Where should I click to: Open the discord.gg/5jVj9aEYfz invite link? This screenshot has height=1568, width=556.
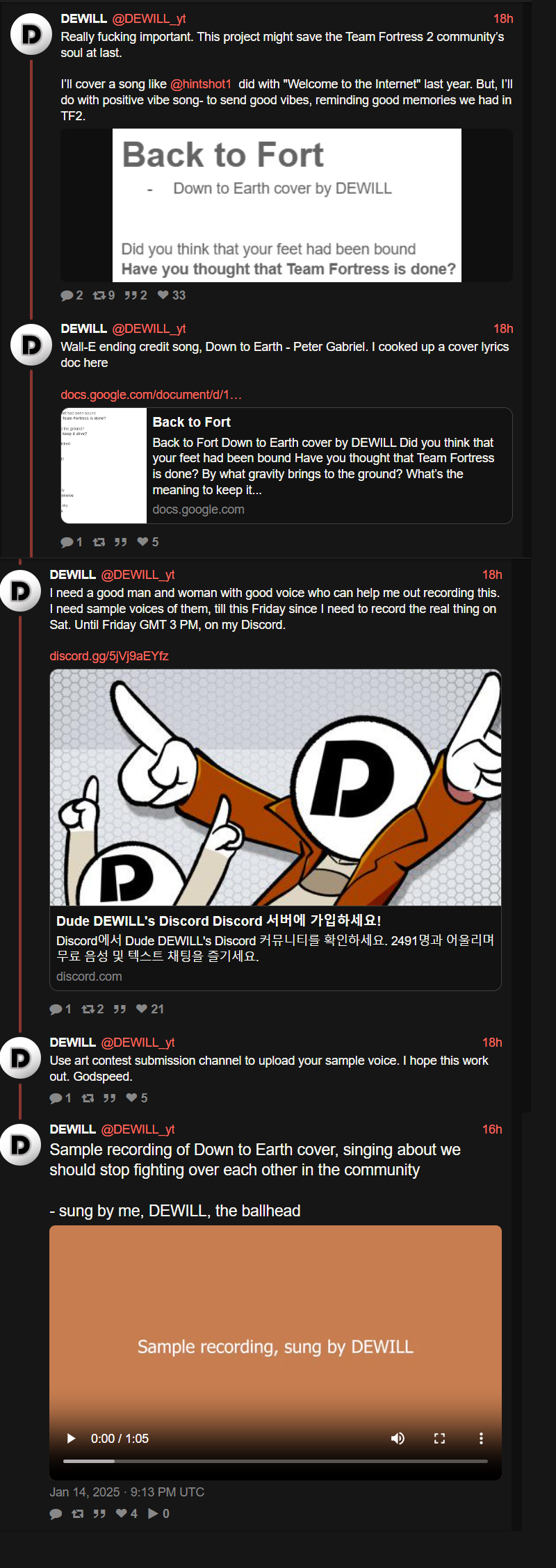[x=109, y=656]
